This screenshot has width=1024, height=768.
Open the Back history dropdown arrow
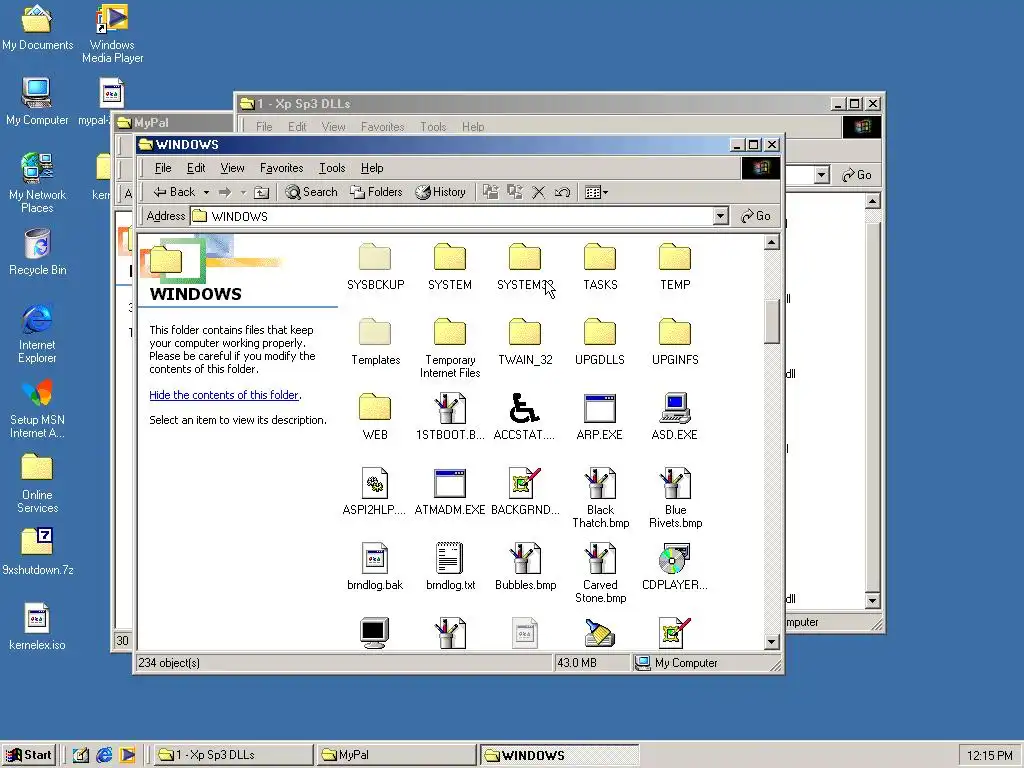[x=206, y=192]
